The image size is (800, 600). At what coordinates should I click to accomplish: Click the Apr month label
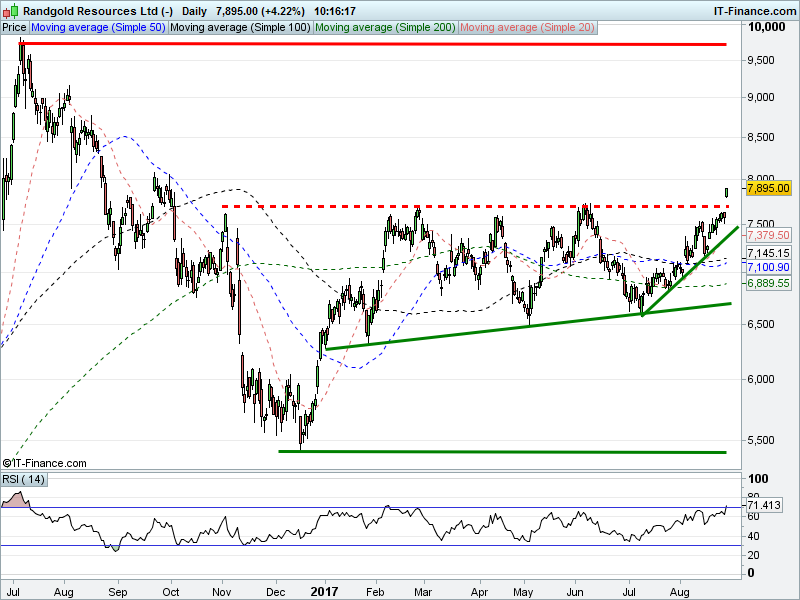point(480,592)
